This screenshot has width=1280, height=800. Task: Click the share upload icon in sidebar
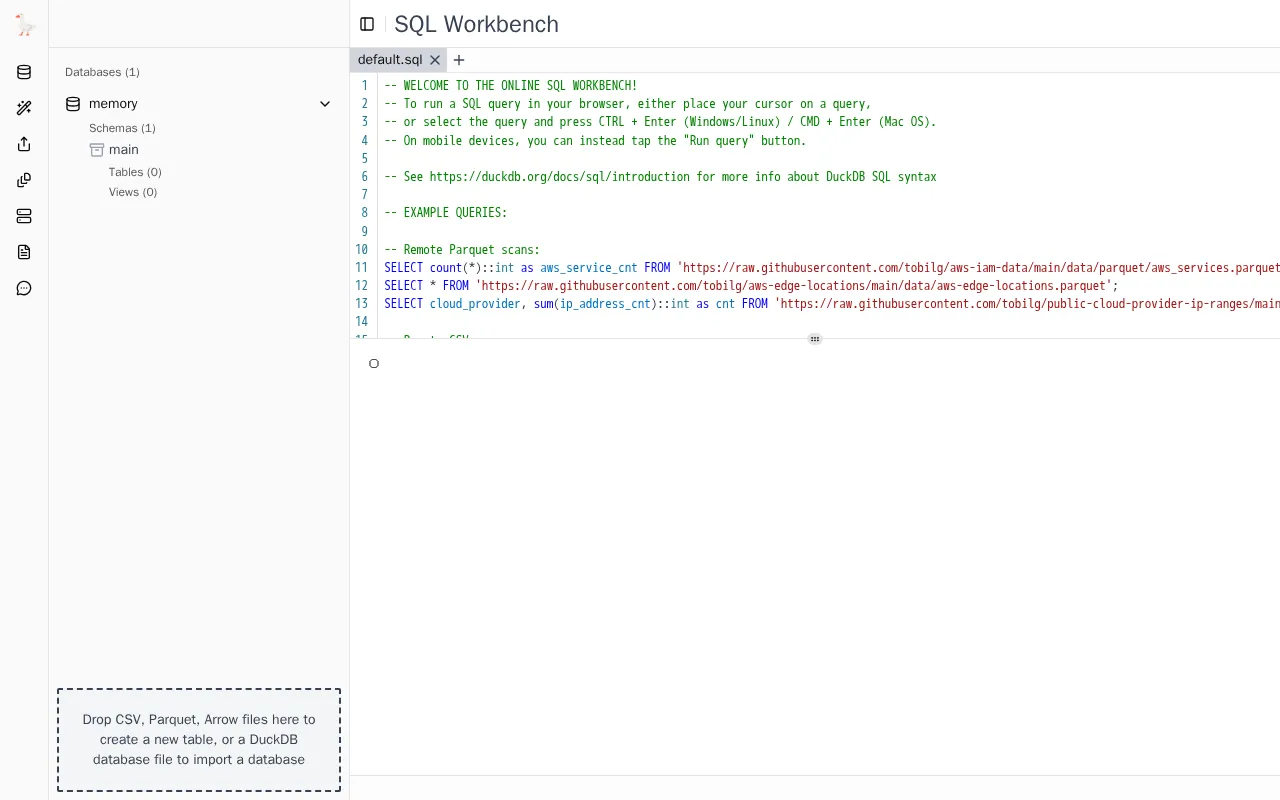[24, 144]
